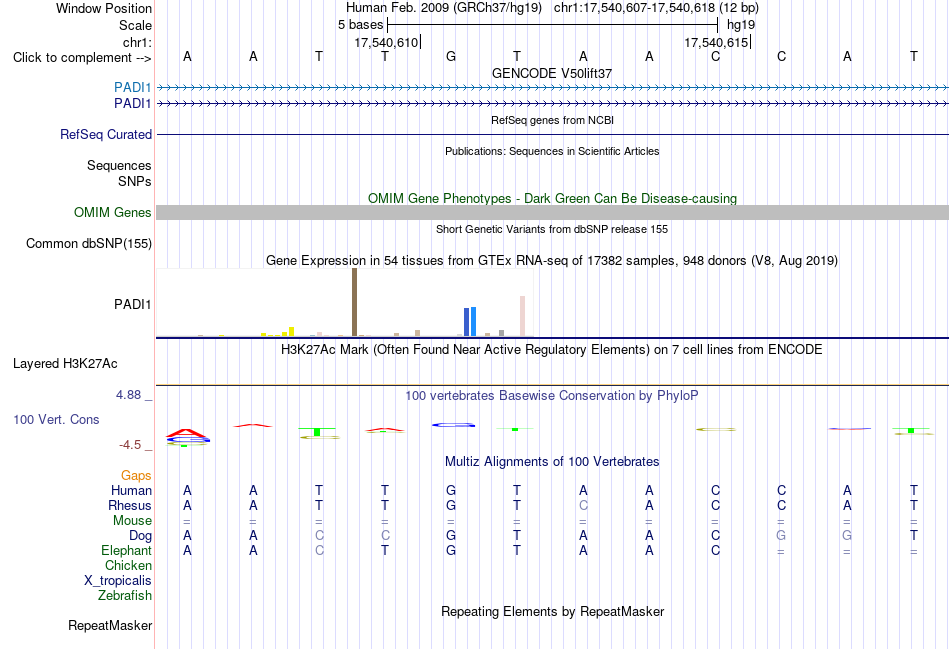Viewport: 950px width, 649px height.
Task: Click the G base in the complement sequence row
Action: (x=451, y=56)
